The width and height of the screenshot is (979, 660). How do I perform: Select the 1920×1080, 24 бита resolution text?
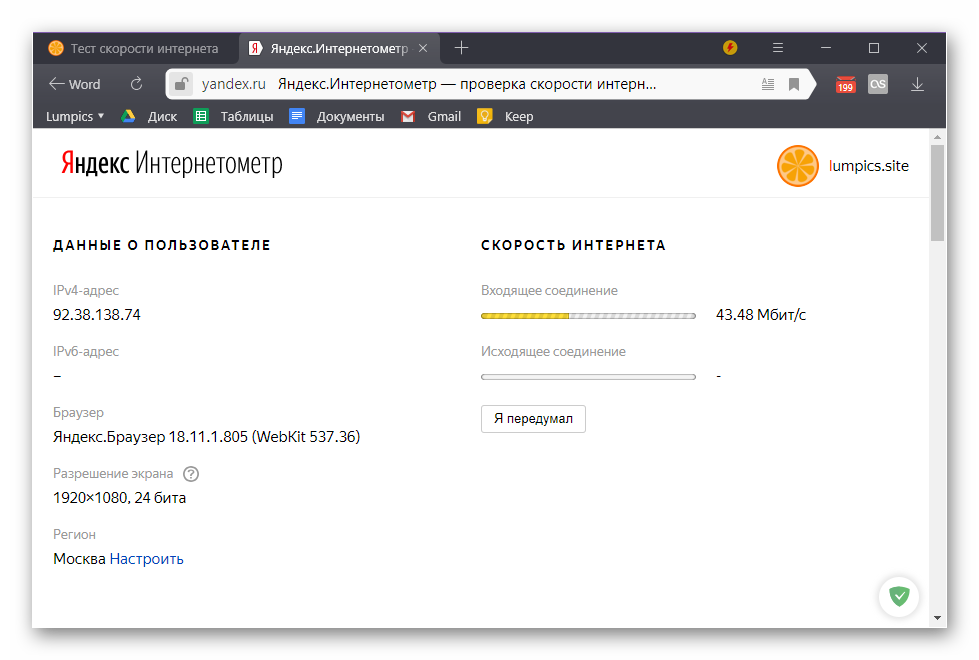(119, 498)
